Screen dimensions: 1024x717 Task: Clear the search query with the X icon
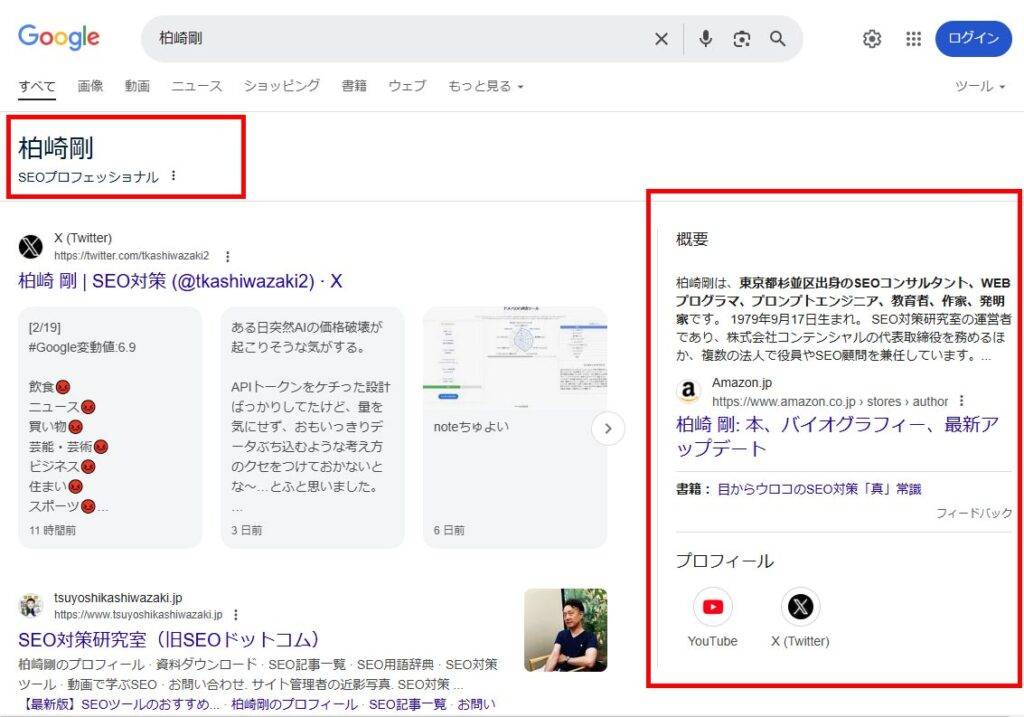pos(661,38)
